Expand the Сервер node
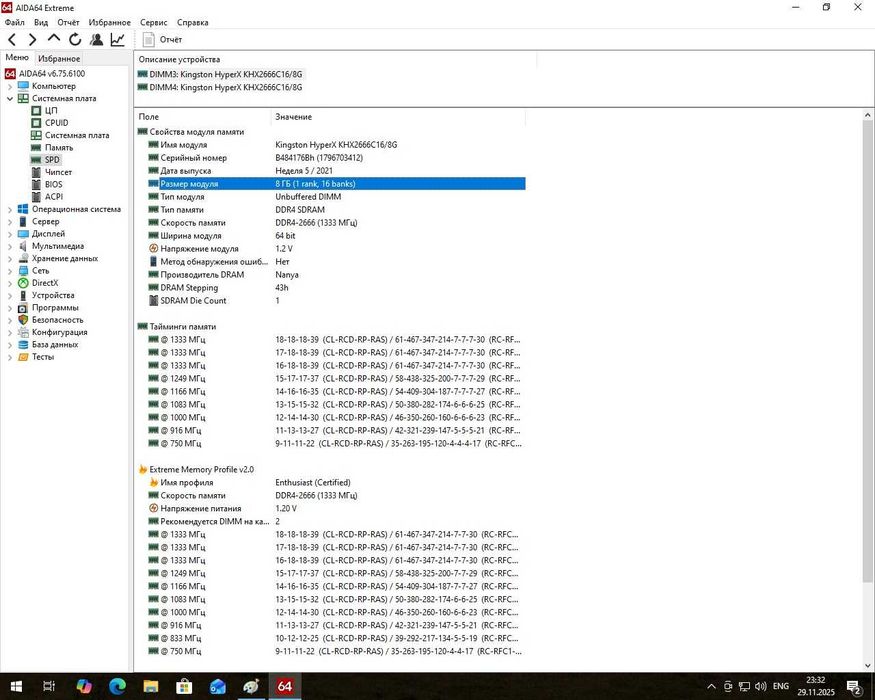Screen dimensions: 875x700 pos(9,222)
